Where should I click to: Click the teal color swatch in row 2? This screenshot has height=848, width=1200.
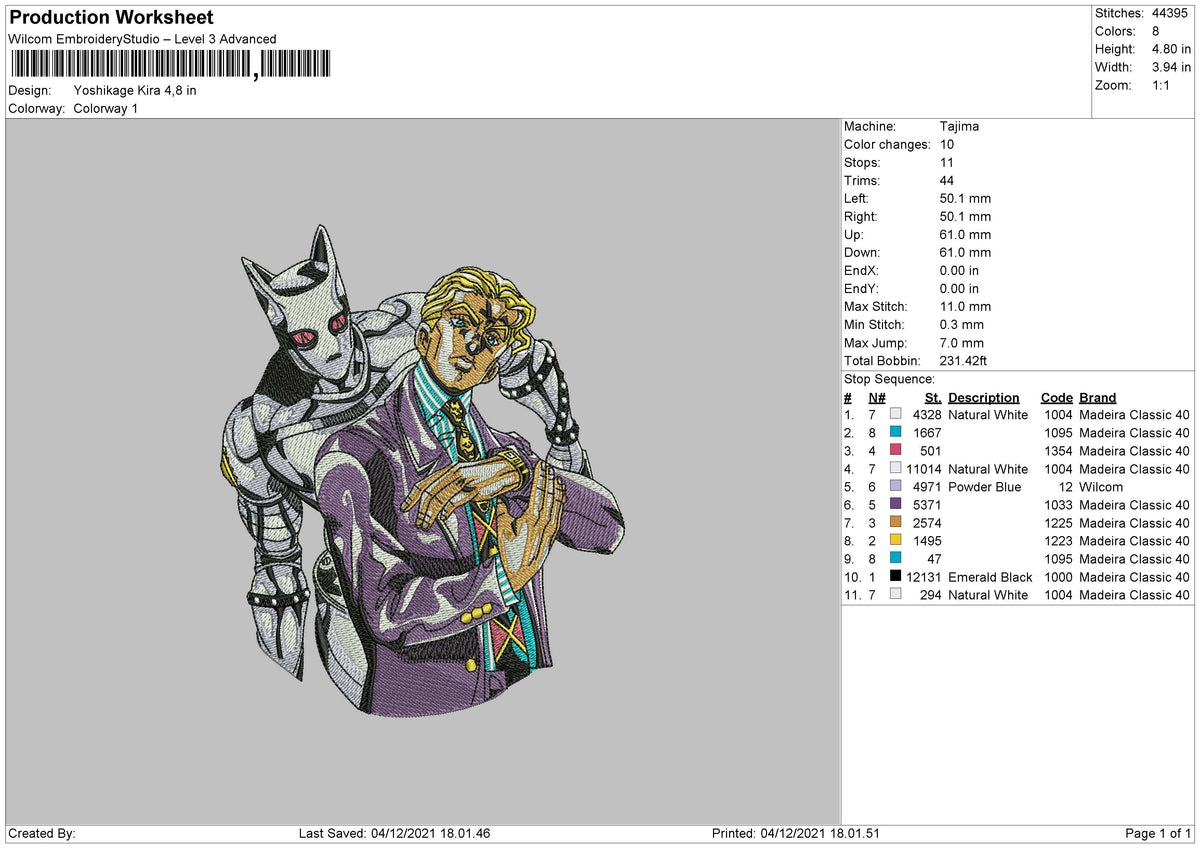pyautogui.click(x=896, y=433)
